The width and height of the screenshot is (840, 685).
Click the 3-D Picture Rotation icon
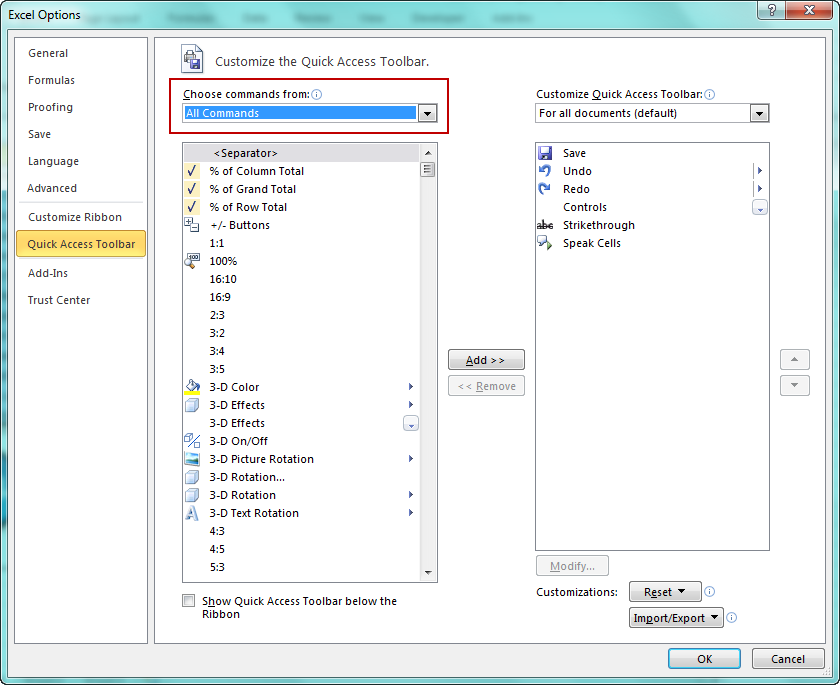192,459
